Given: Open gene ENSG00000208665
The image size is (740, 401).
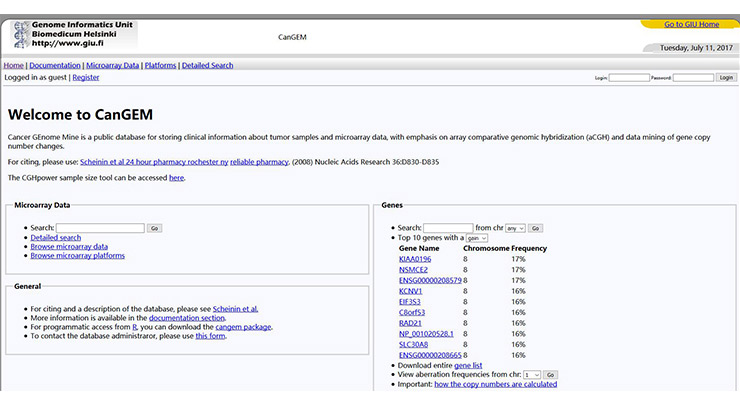Looking at the screenshot, I should 430,355.
